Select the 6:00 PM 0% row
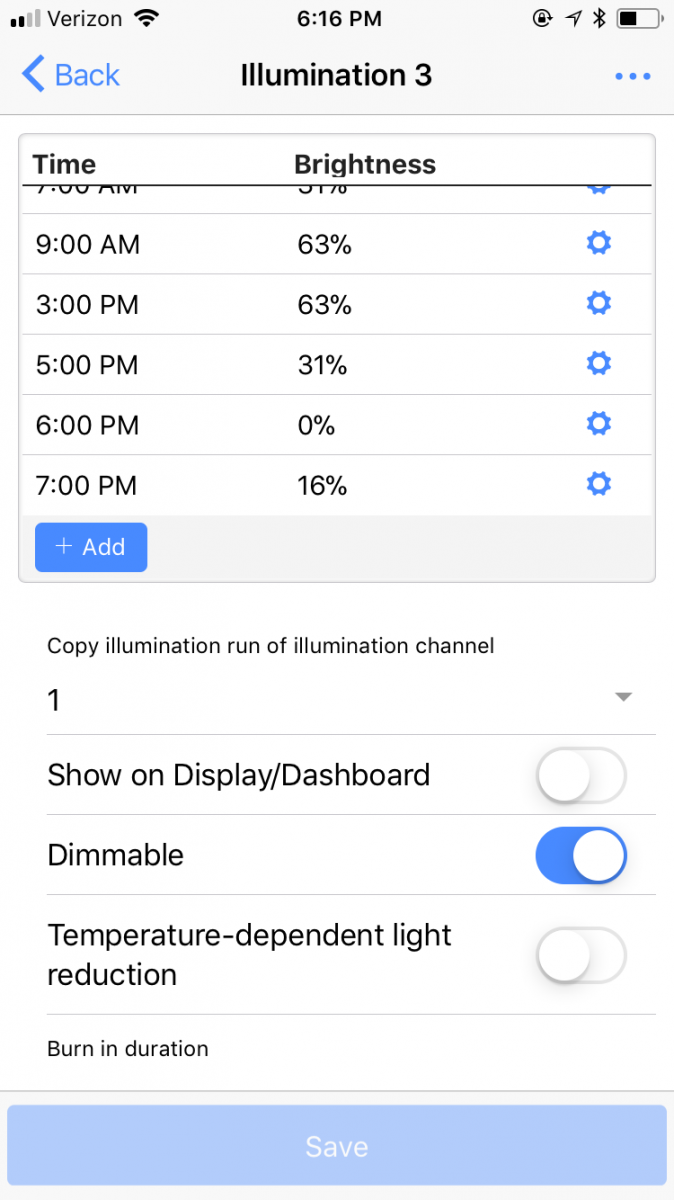This screenshot has width=674, height=1200. 337,425
